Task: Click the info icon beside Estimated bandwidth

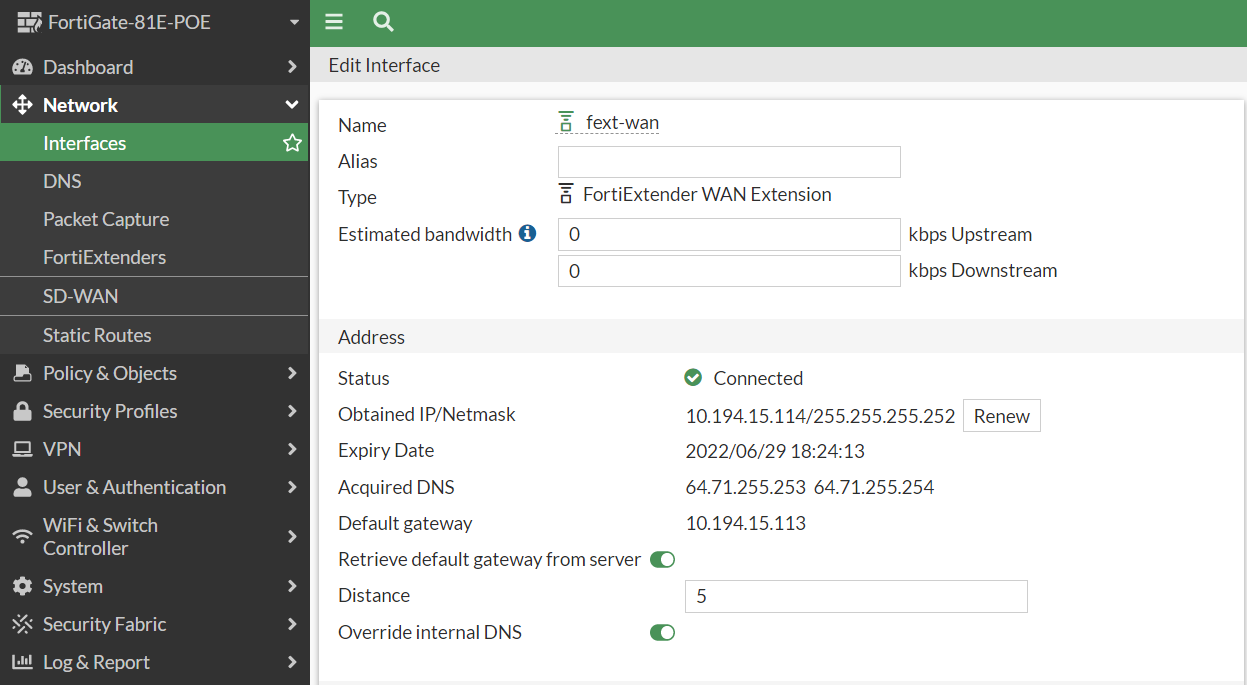Action: click(x=527, y=234)
